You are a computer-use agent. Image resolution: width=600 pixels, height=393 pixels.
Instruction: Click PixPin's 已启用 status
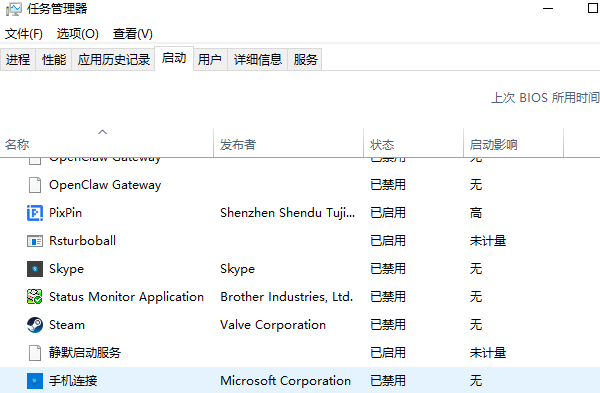point(388,213)
